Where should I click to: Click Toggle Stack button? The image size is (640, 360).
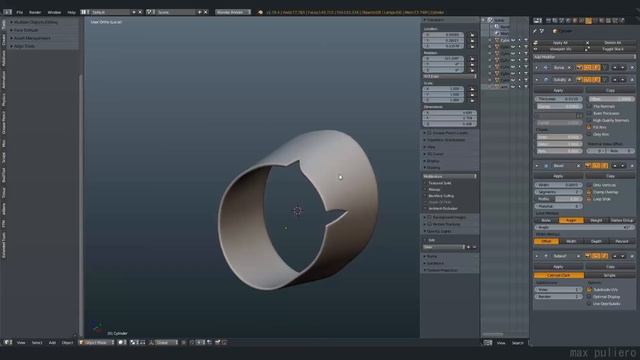[x=613, y=49]
